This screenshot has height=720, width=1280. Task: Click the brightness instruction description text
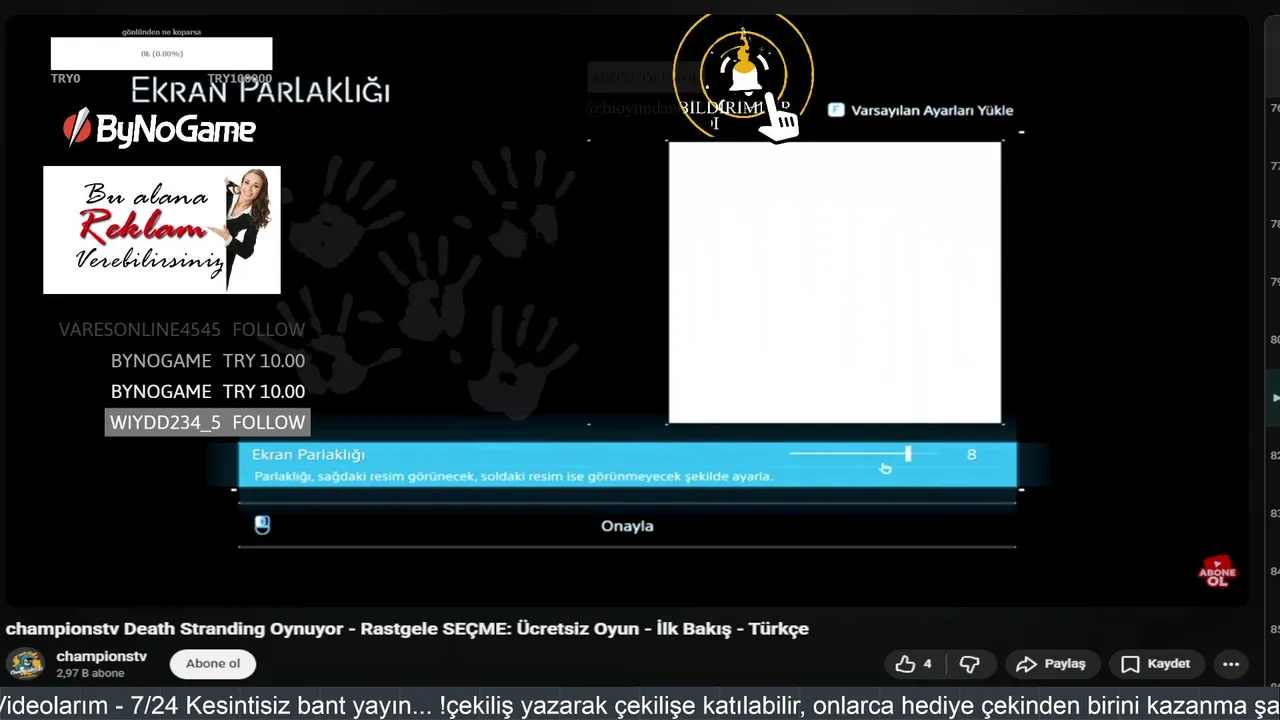point(514,477)
